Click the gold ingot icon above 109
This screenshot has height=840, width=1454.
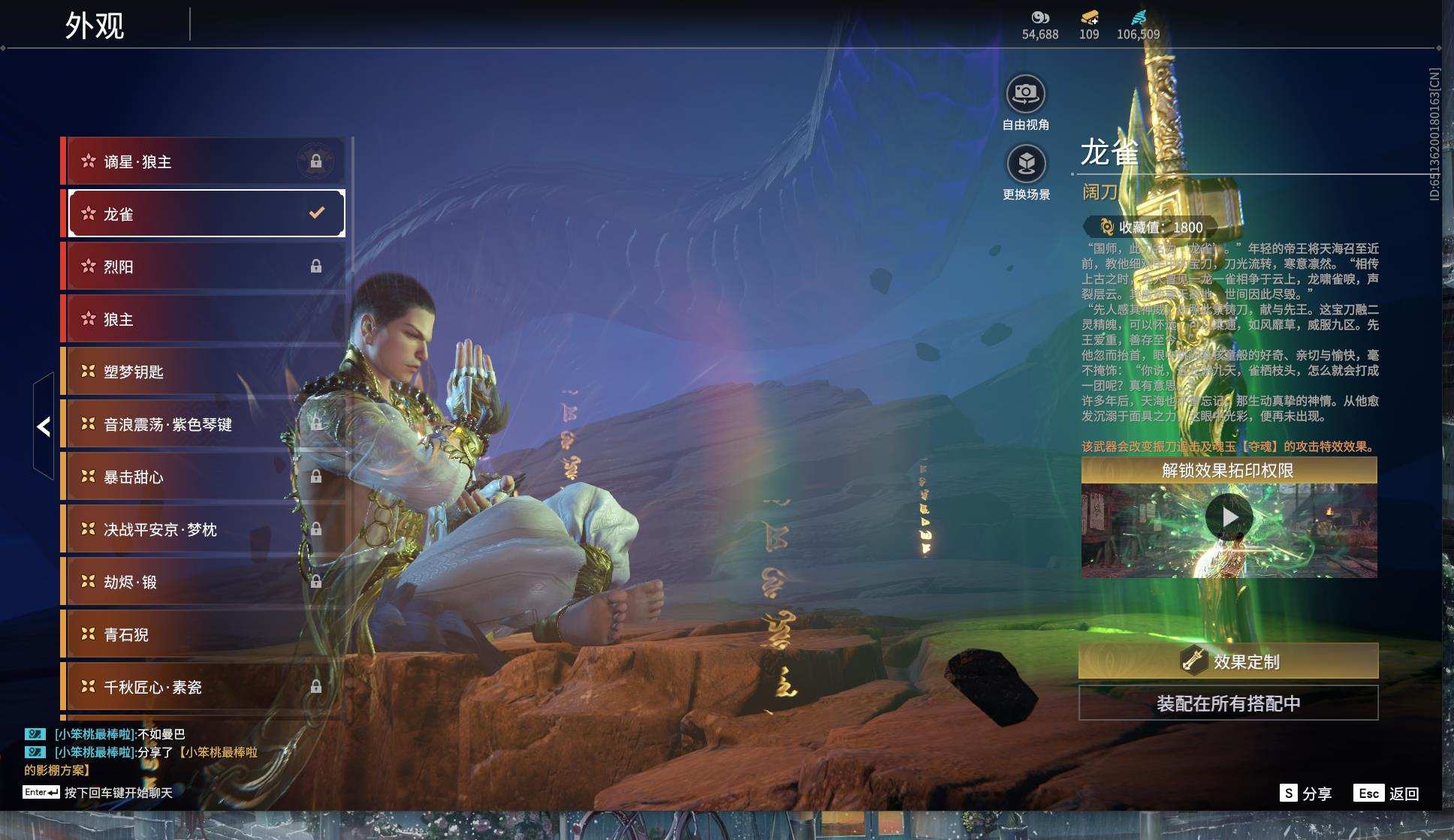[1089, 17]
